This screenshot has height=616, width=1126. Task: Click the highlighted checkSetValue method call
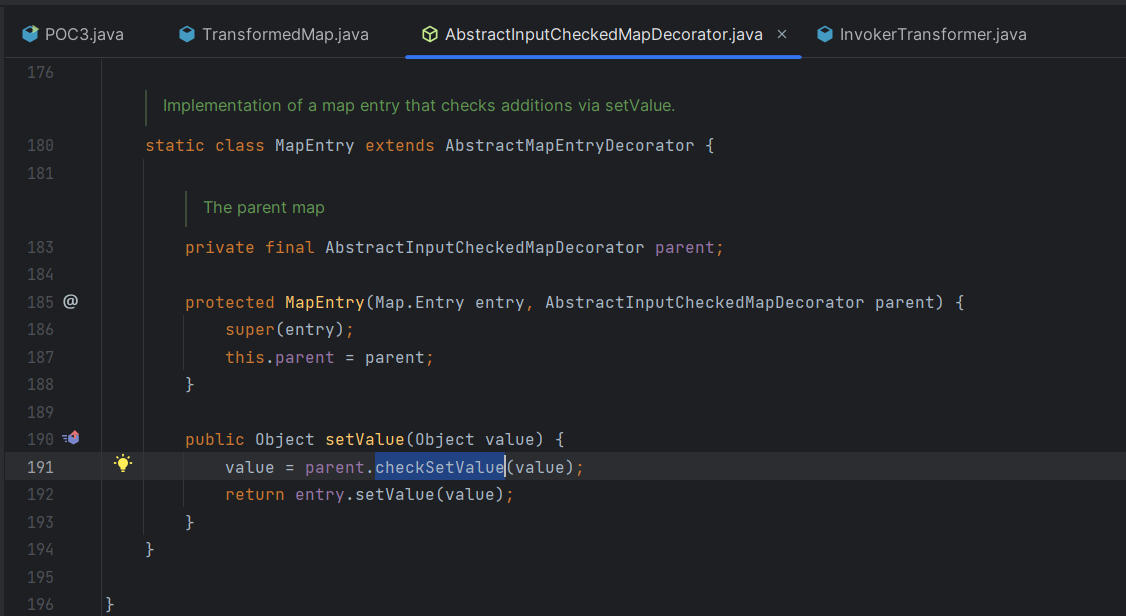[x=439, y=467]
